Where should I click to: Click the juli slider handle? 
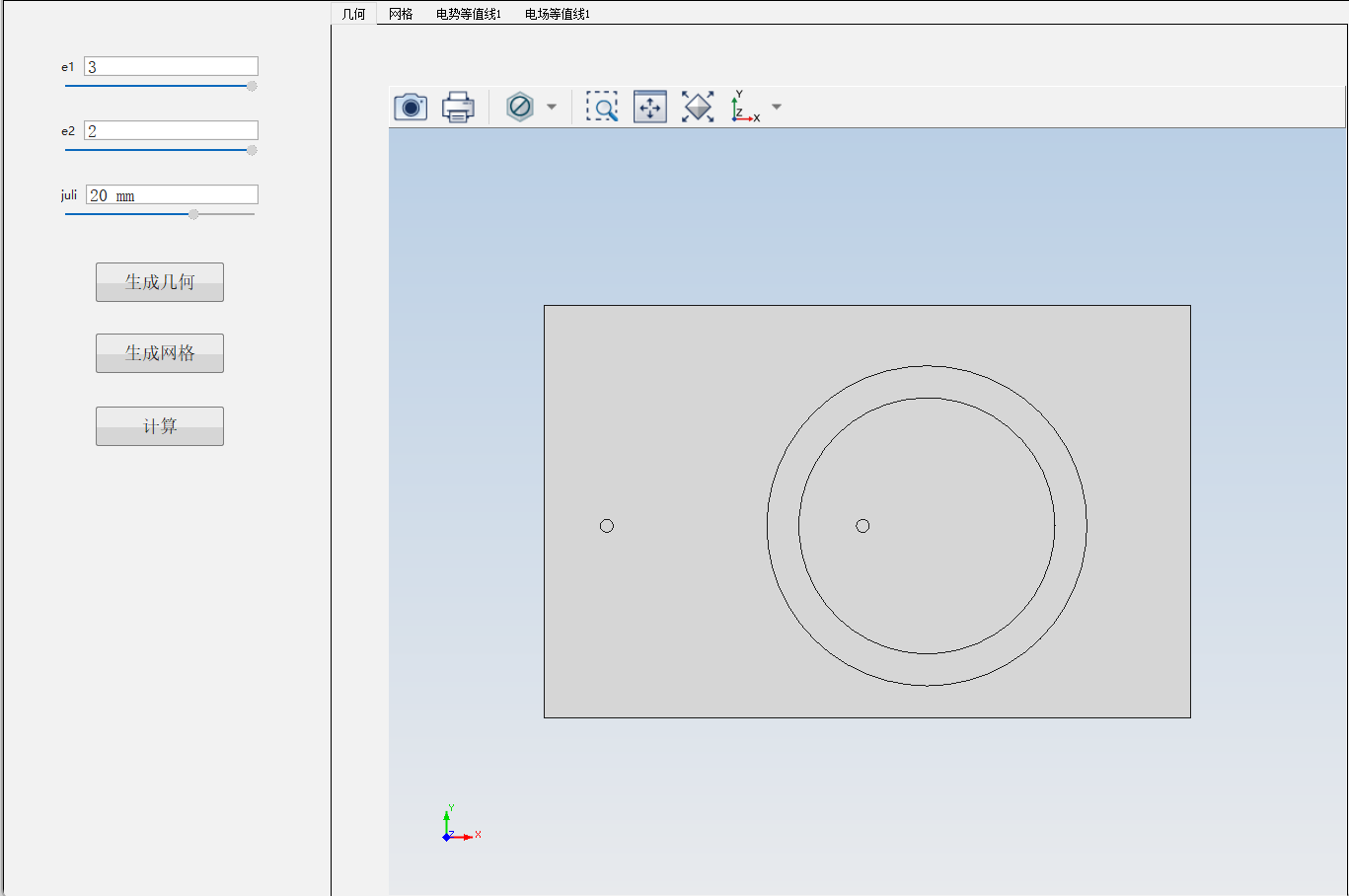coord(193,214)
